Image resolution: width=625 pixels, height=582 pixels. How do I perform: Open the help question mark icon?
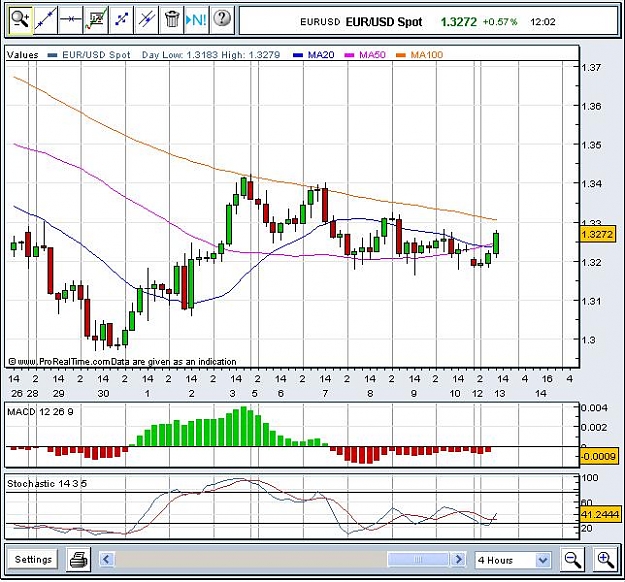pyautogui.click(x=222, y=18)
